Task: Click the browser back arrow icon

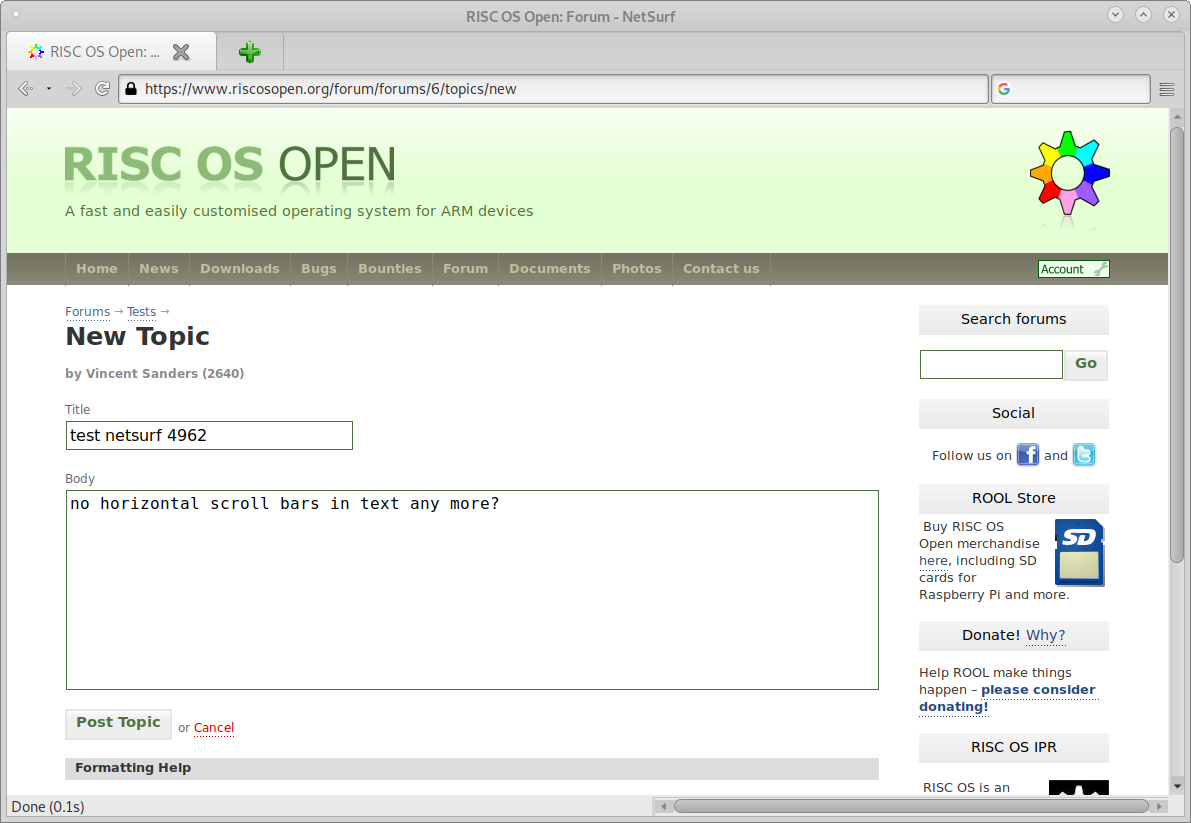Action: 25,89
